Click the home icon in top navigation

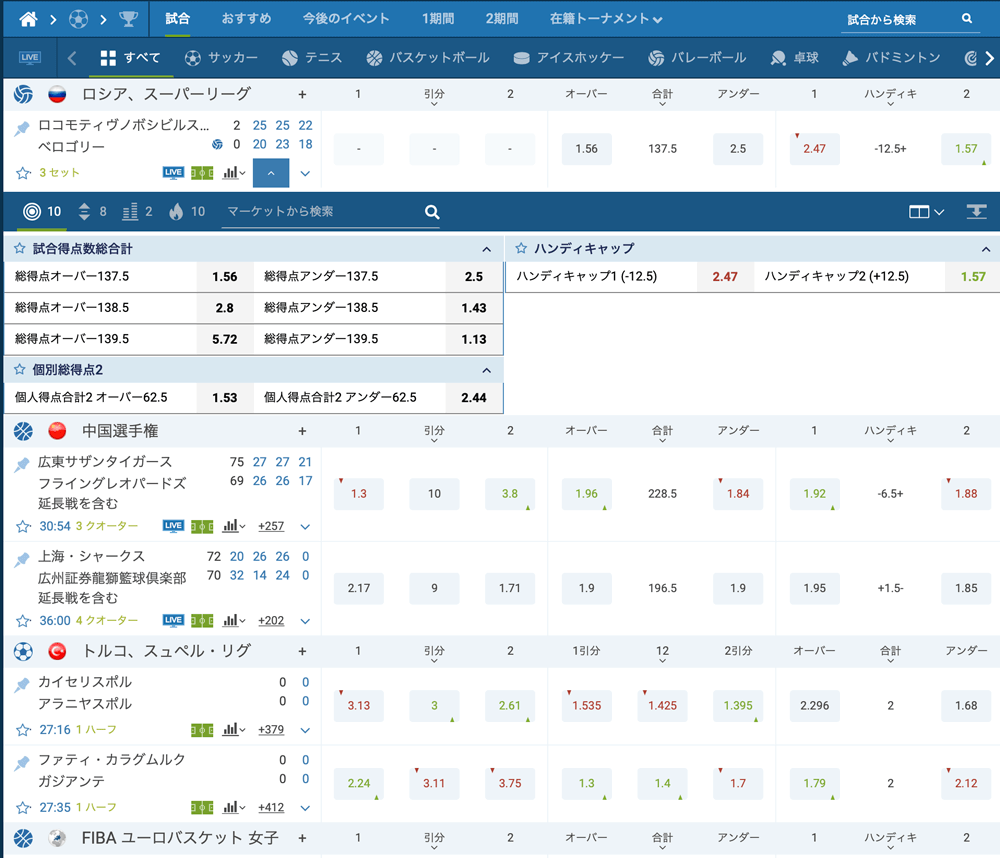28,19
